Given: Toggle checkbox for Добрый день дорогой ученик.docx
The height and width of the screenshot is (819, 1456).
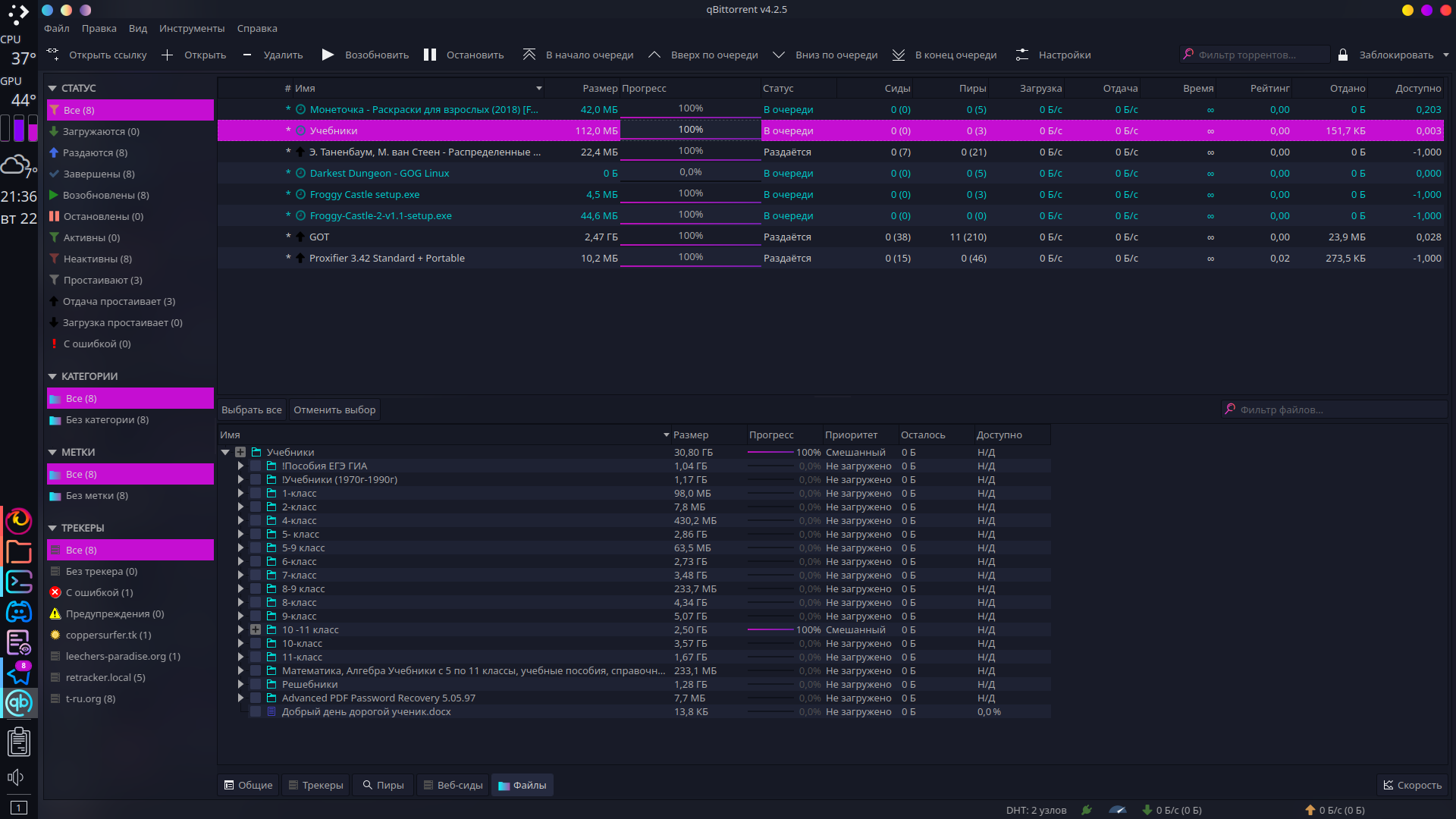Looking at the screenshot, I should coord(256,711).
